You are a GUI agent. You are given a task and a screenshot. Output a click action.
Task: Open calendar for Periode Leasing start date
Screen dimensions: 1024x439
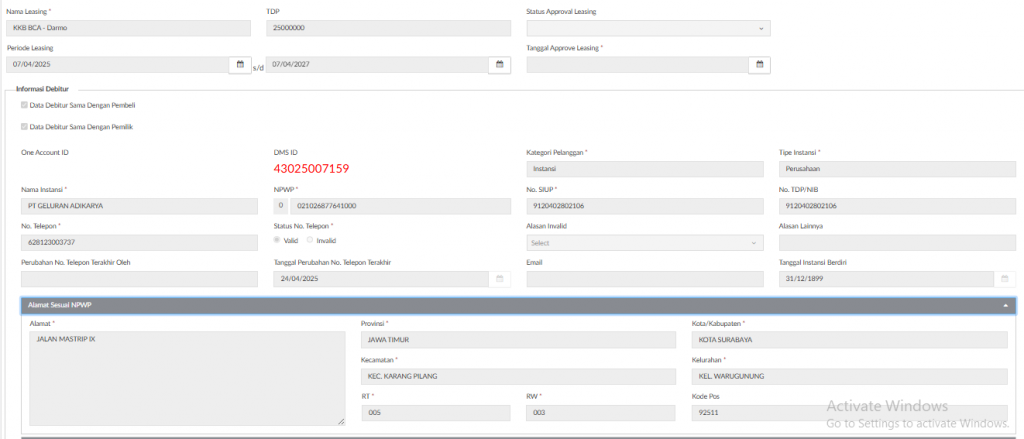[x=239, y=64]
